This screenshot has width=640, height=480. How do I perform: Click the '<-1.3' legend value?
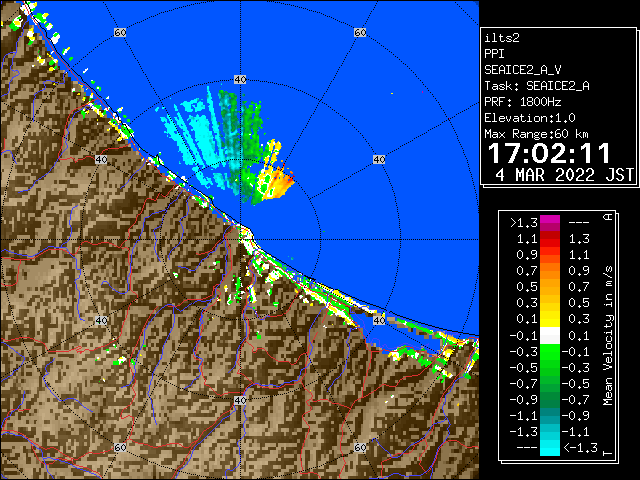point(580,448)
